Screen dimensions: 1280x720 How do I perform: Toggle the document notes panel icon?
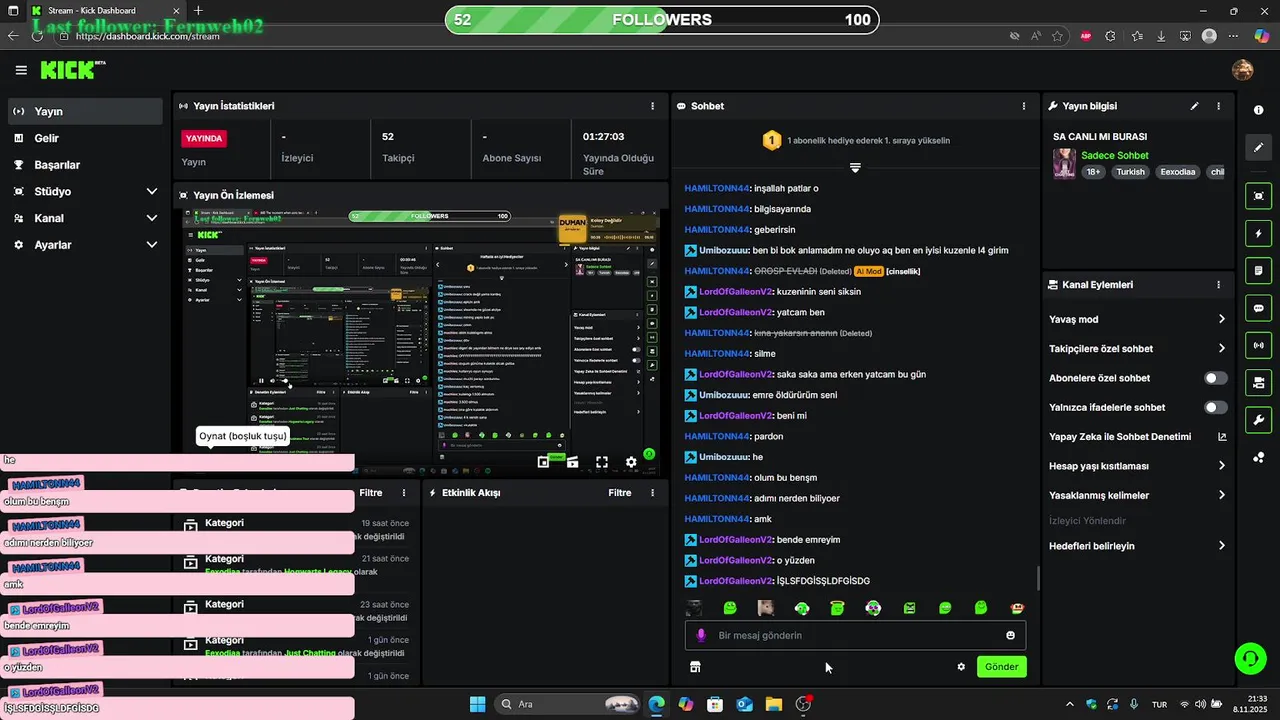(x=1258, y=270)
